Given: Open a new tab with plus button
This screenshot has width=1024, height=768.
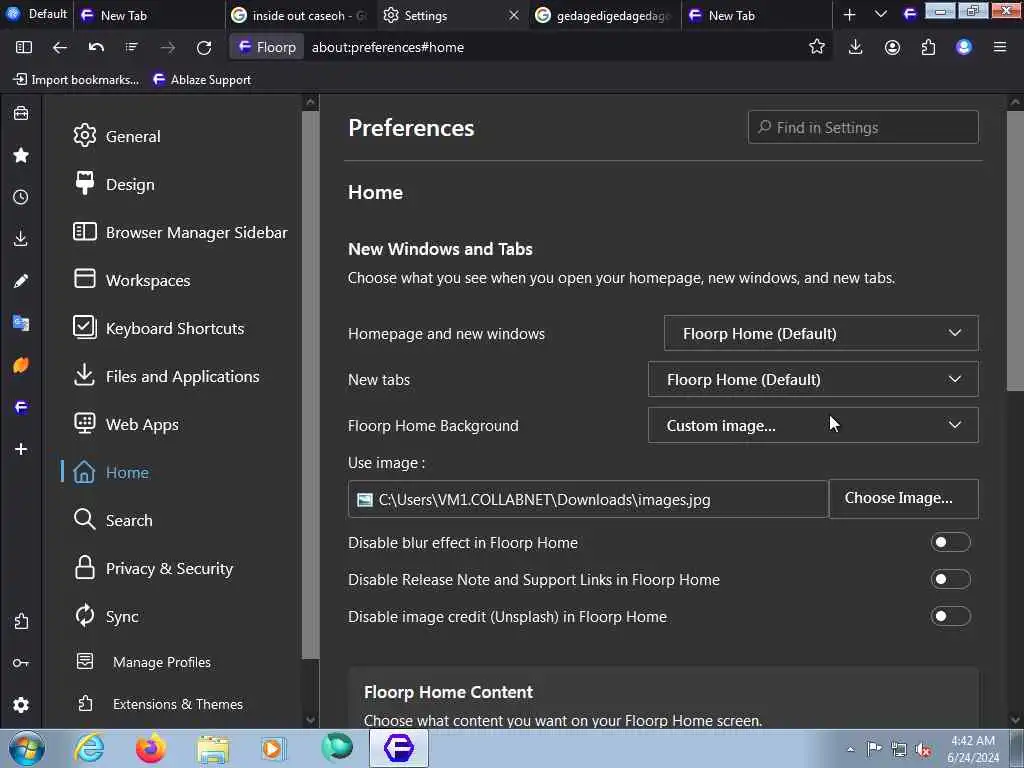Looking at the screenshot, I should (849, 14).
